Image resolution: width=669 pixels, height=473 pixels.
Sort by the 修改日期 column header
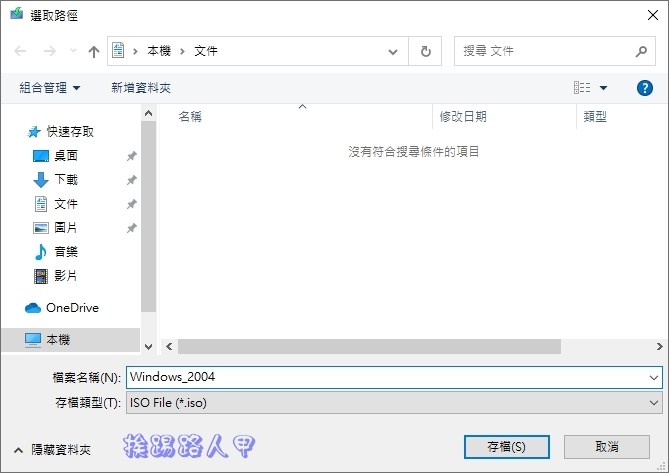(463, 116)
